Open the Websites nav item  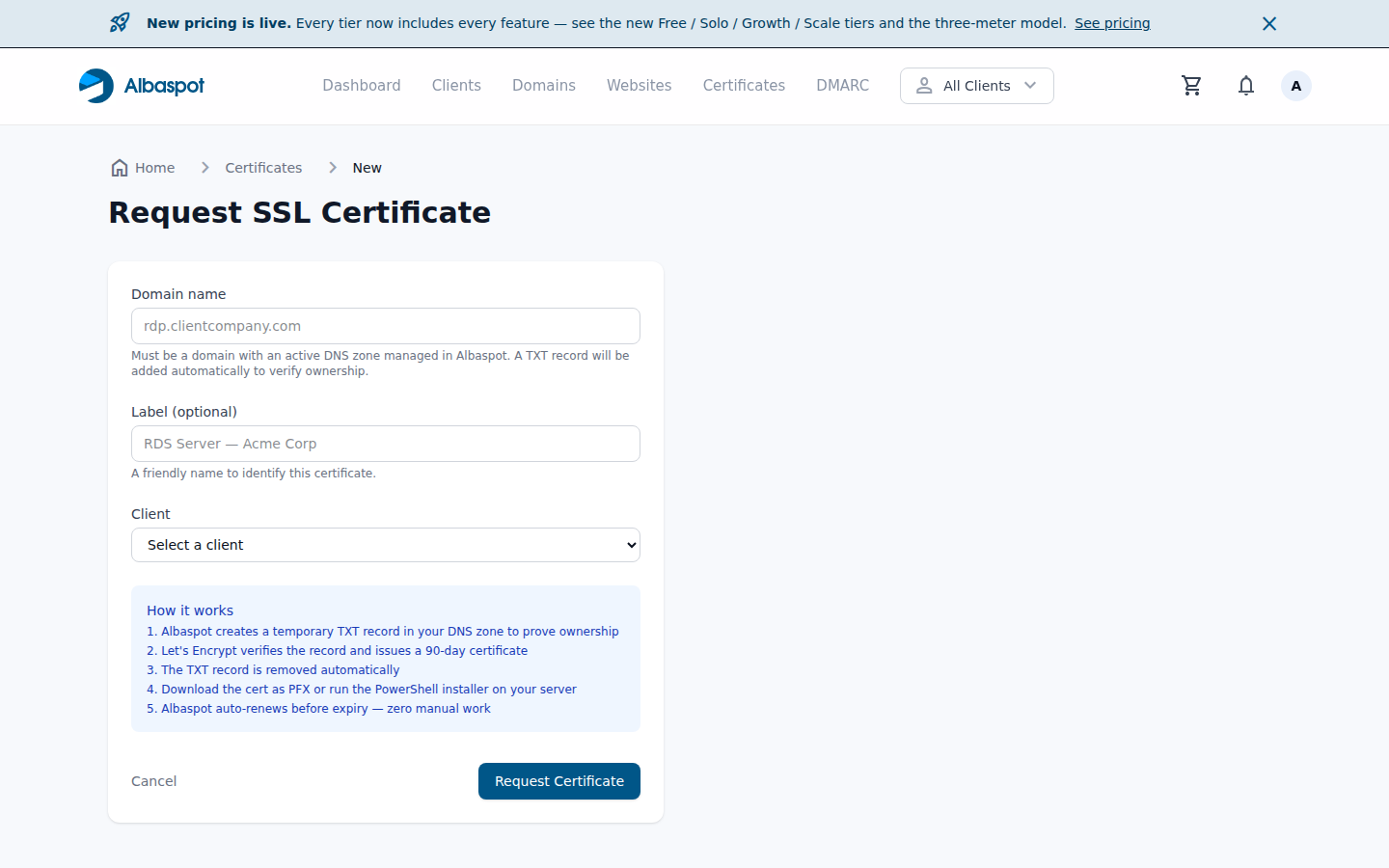(x=640, y=86)
